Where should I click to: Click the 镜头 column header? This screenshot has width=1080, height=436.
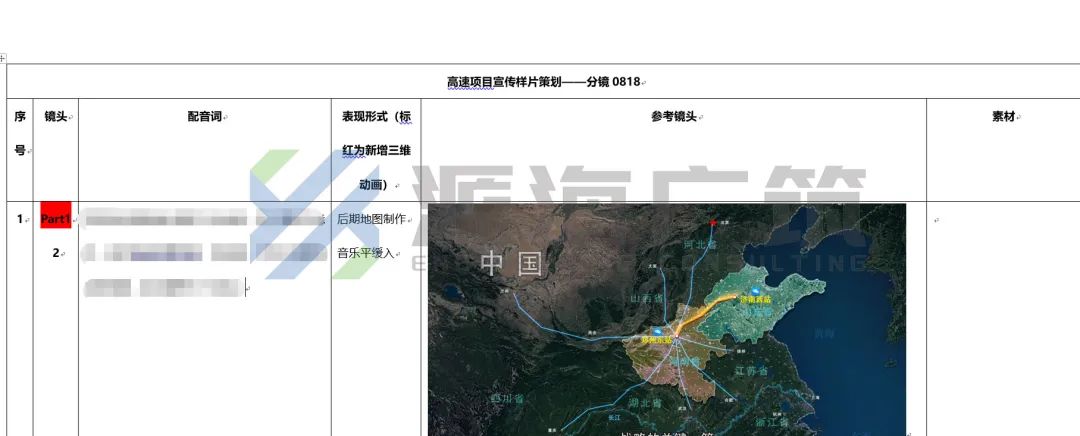56,117
